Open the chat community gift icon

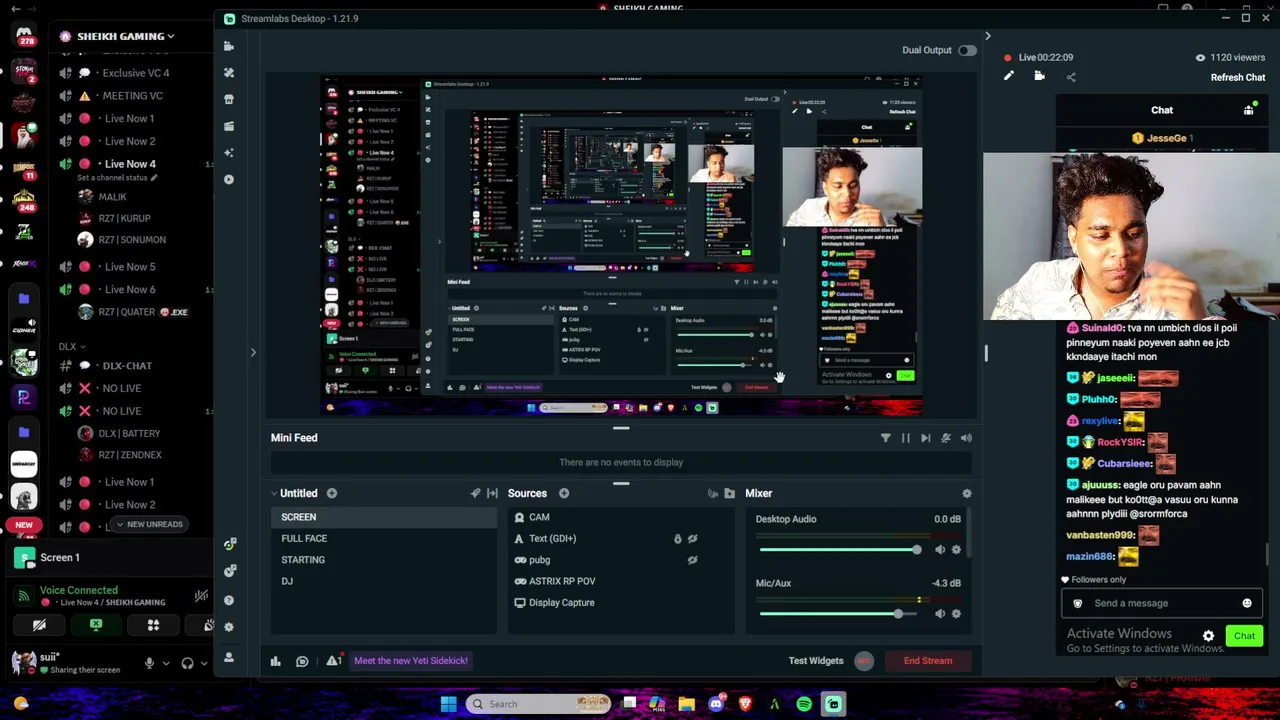[1248, 110]
